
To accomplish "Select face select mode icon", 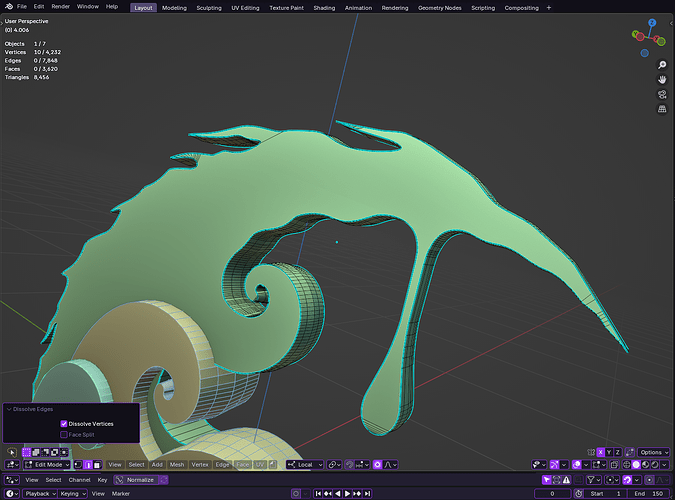I will point(98,465).
